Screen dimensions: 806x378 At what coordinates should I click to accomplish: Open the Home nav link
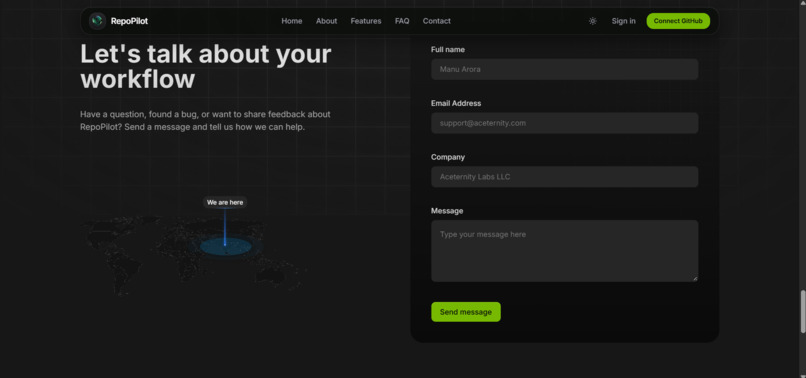(x=291, y=21)
